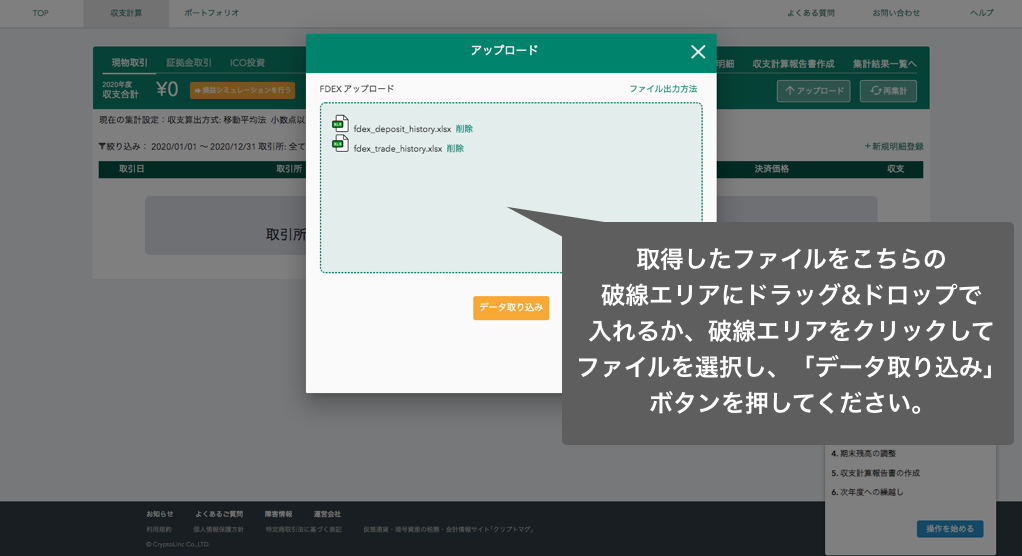Viewport: 1022px width, 556px height.
Task: Click the 取引日 column header
Action: click(131, 169)
